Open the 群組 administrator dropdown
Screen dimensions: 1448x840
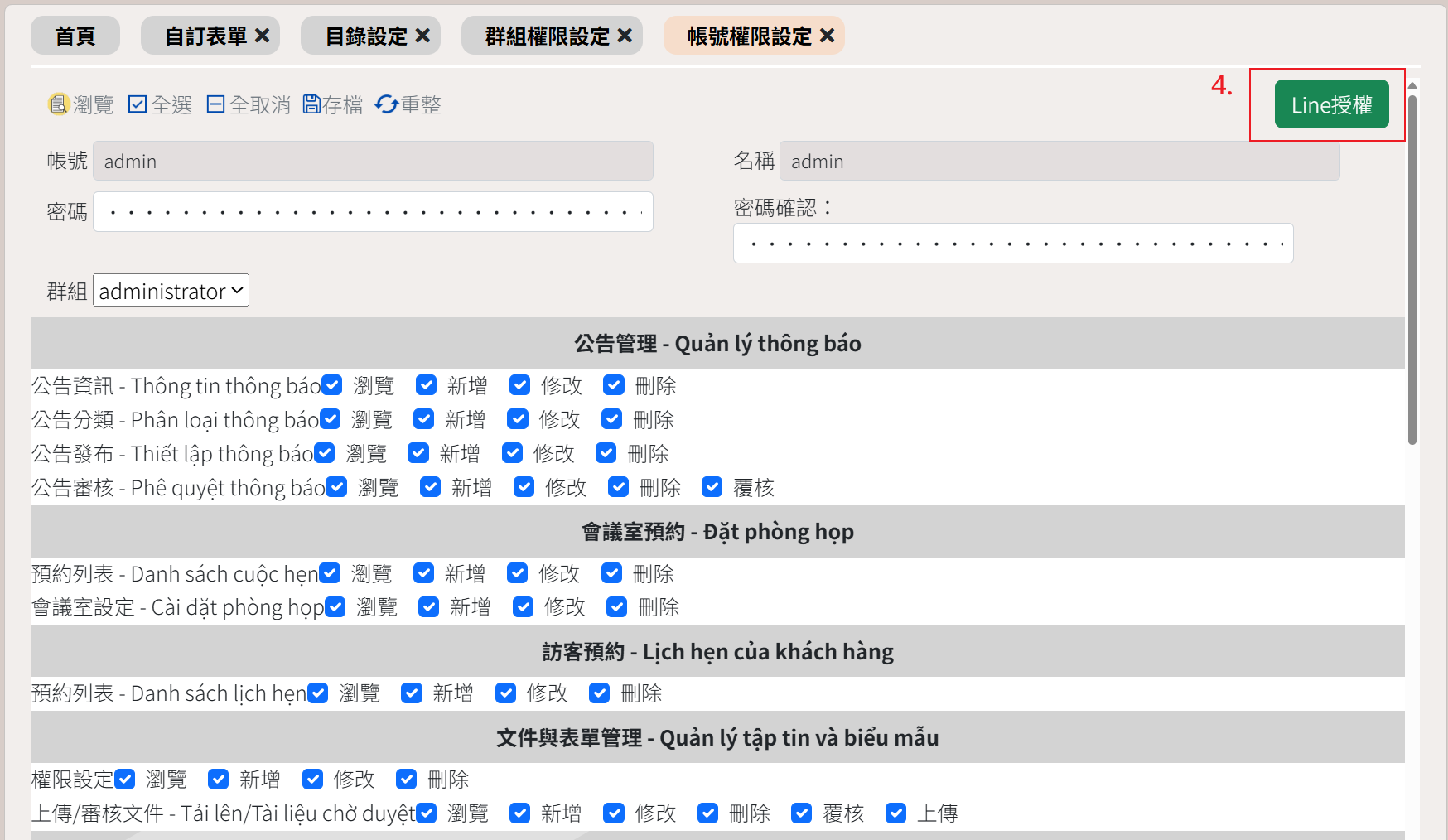click(171, 291)
